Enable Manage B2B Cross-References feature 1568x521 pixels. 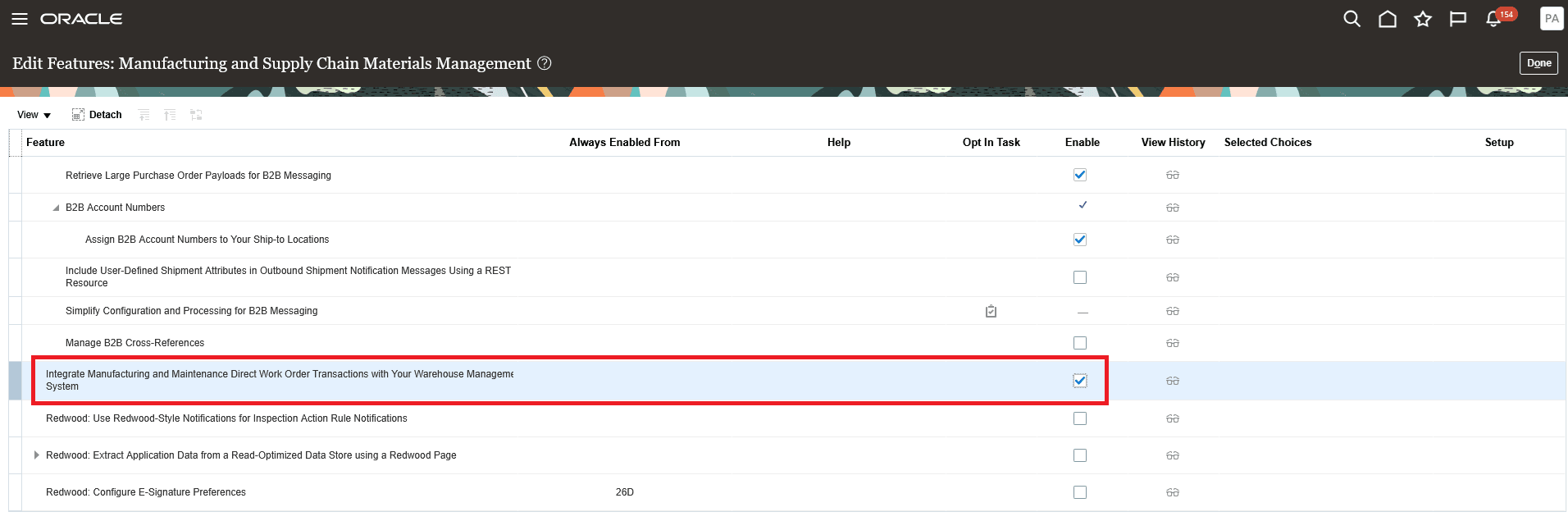pos(1080,343)
